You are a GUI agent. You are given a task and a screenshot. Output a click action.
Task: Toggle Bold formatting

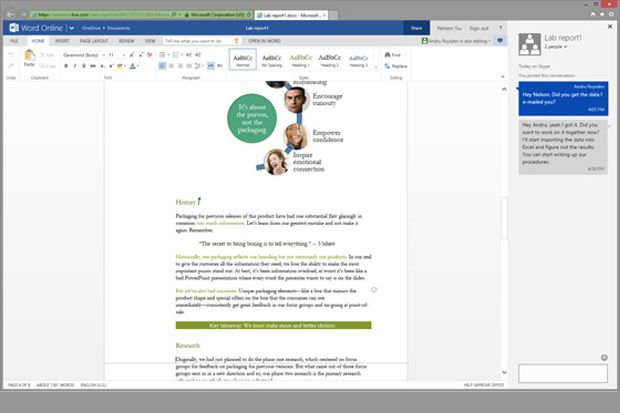click(x=66, y=66)
